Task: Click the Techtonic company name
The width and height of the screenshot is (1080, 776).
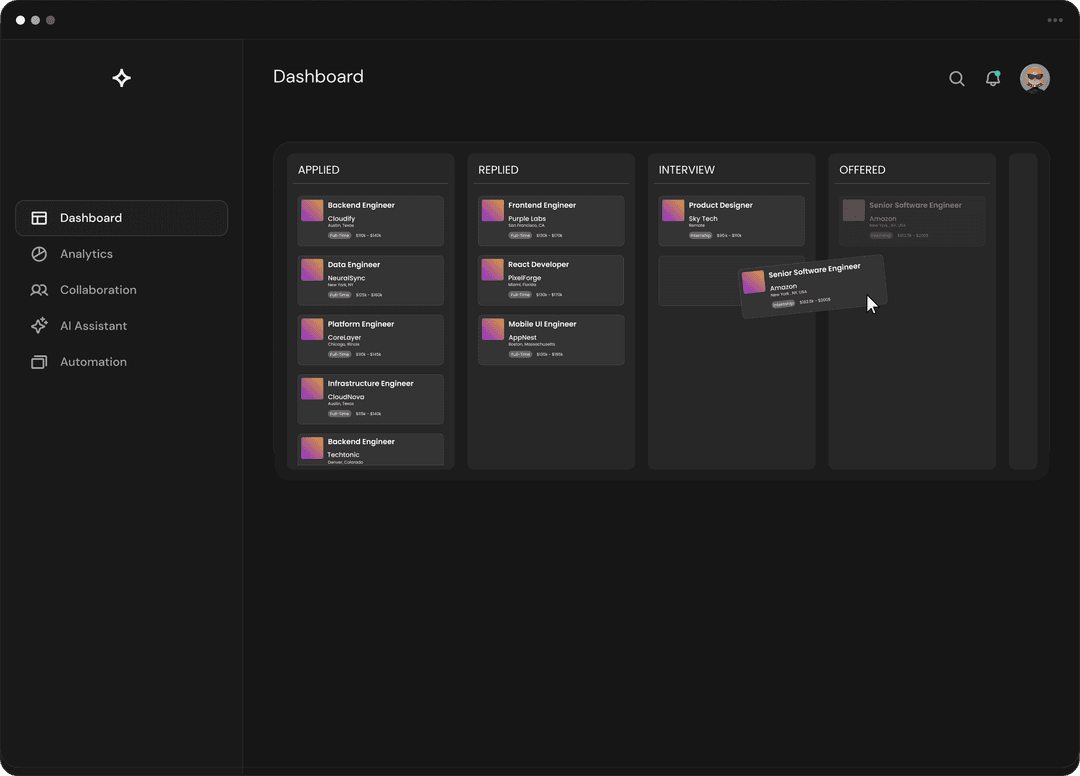Action: coord(343,455)
